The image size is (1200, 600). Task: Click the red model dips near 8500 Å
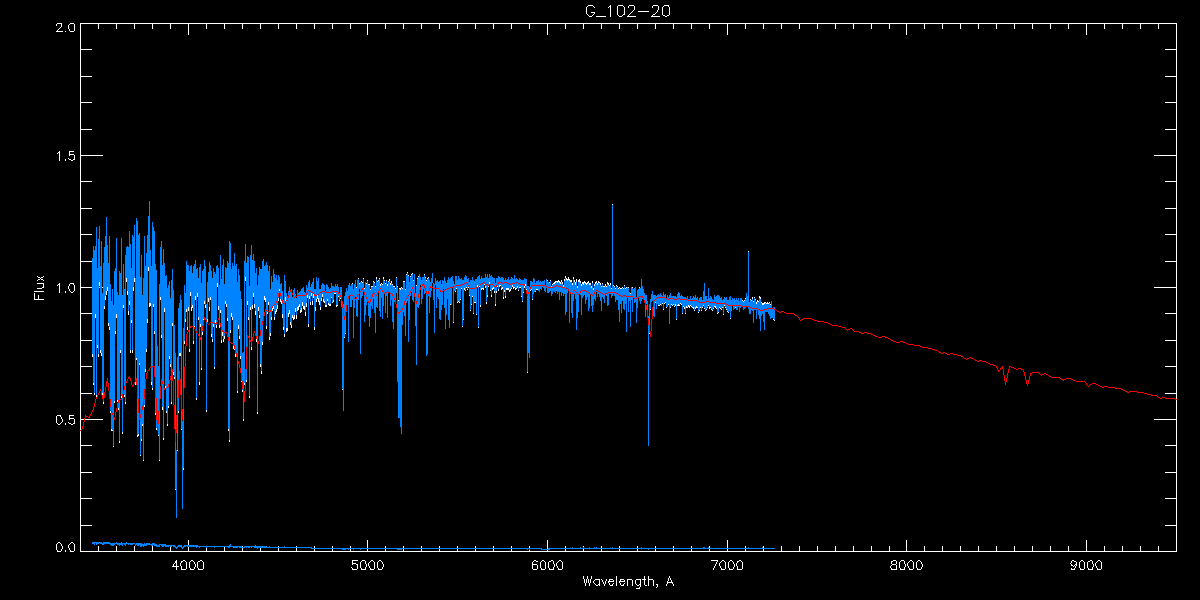(1016, 375)
